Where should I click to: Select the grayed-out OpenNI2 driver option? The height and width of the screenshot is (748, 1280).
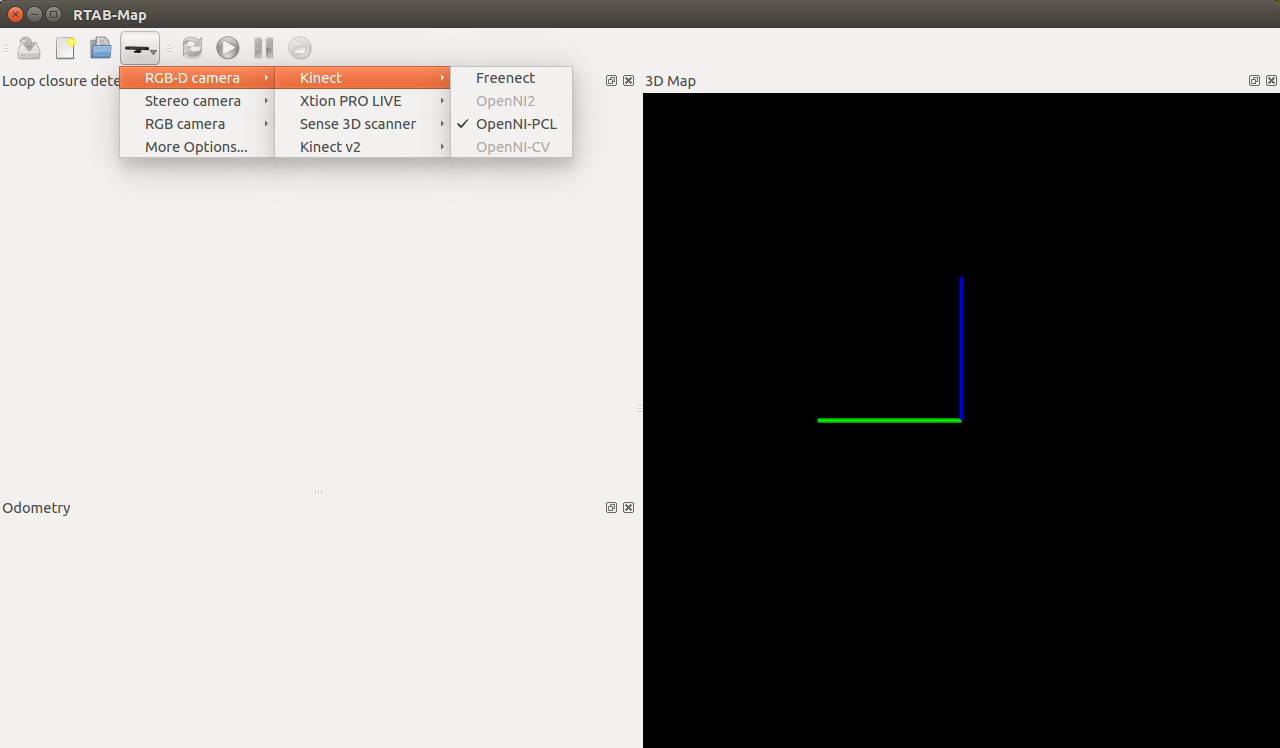512,101
